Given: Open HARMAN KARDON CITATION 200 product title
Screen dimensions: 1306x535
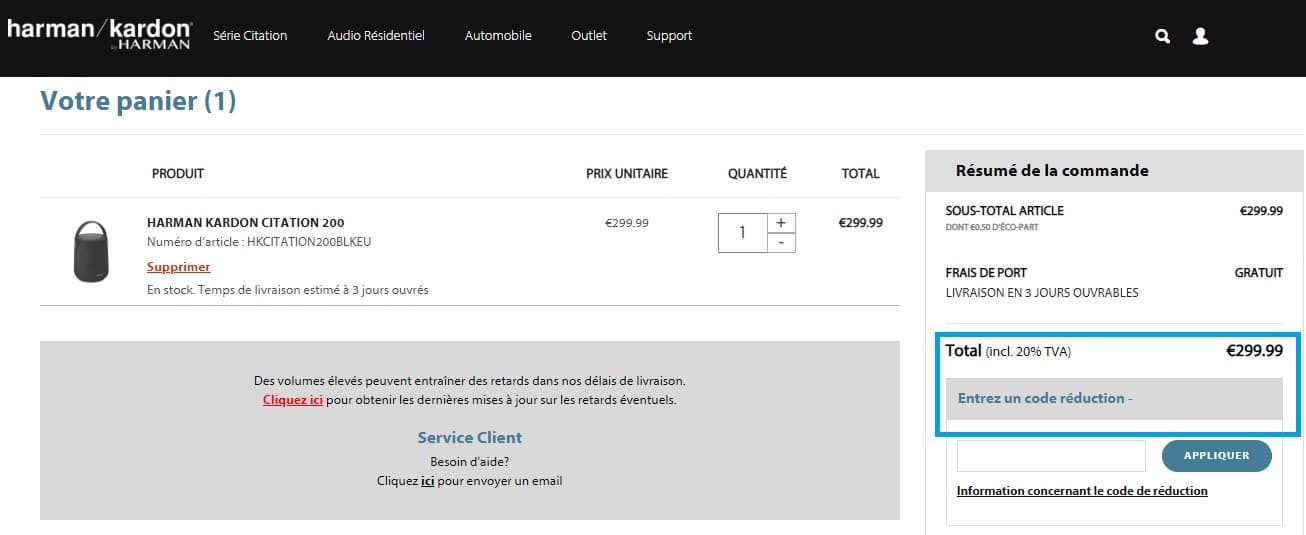Looking at the screenshot, I should point(246,222).
